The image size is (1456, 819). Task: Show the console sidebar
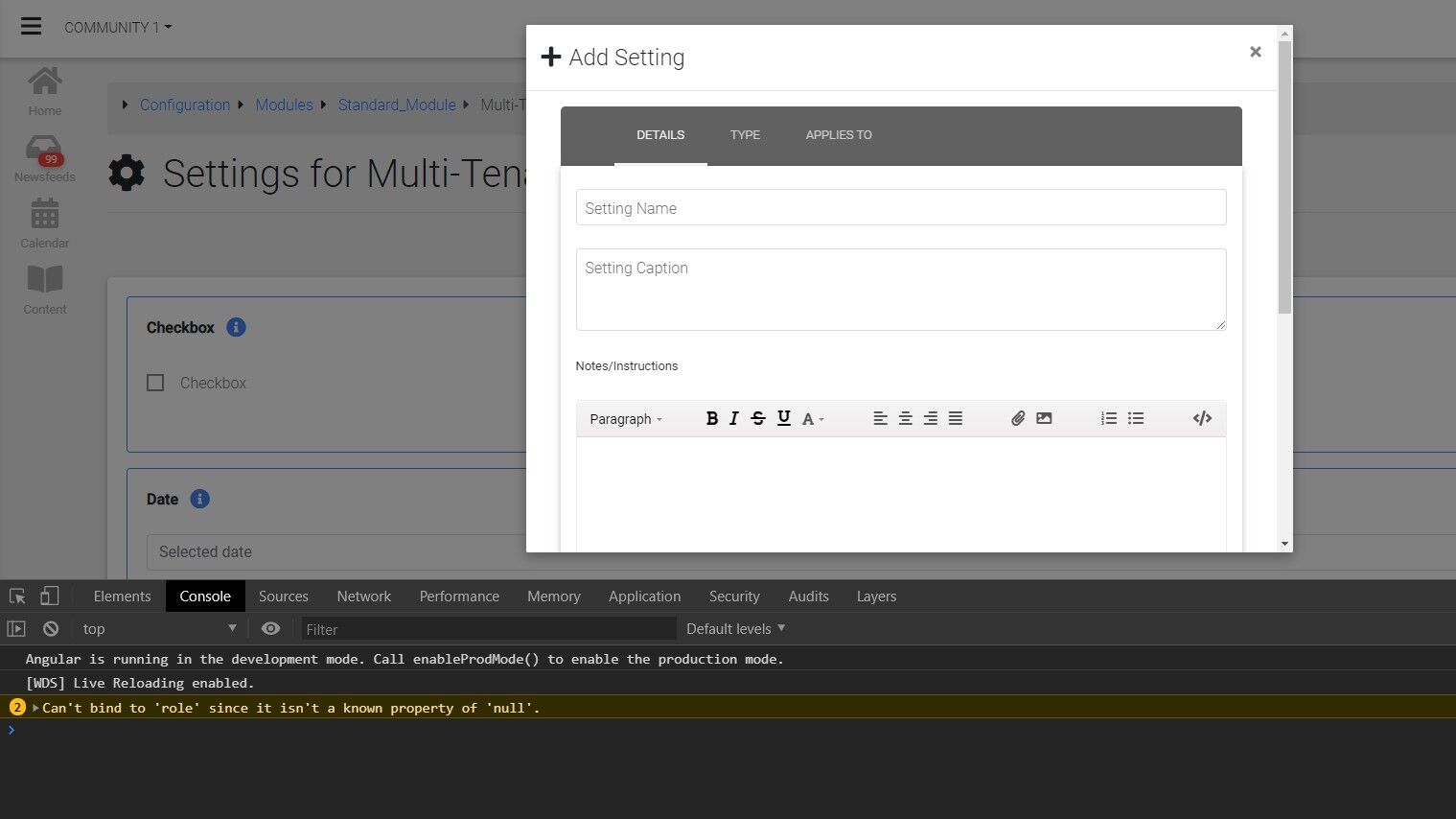pyautogui.click(x=16, y=629)
